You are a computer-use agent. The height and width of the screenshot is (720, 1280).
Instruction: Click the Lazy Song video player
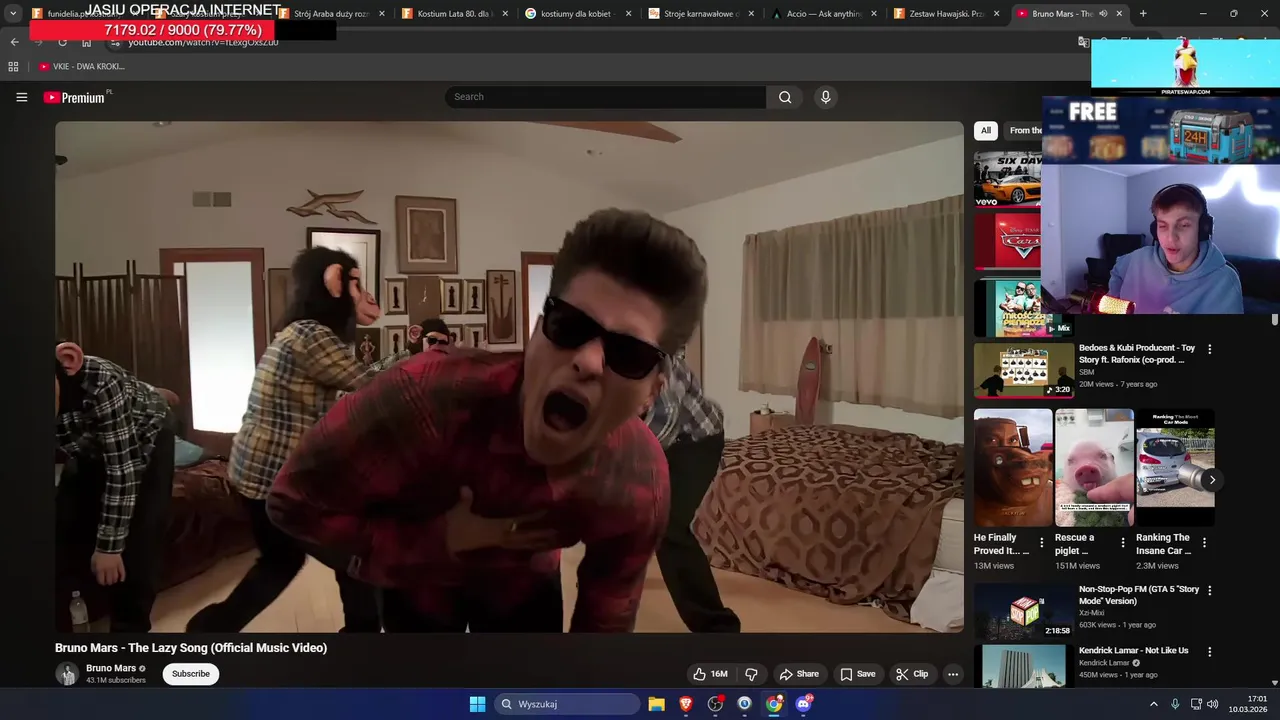tap(509, 377)
